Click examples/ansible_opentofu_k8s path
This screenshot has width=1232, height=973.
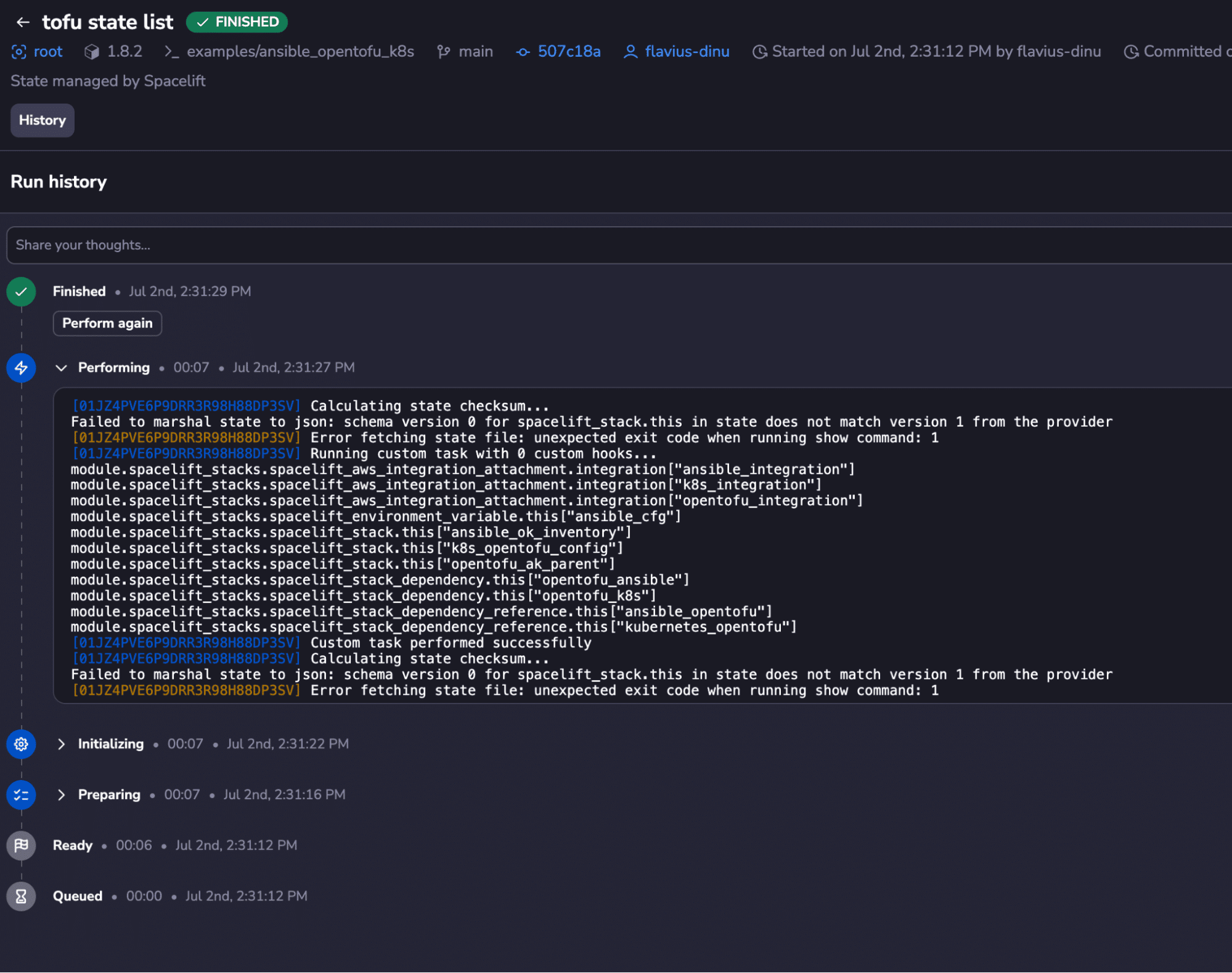coord(300,52)
